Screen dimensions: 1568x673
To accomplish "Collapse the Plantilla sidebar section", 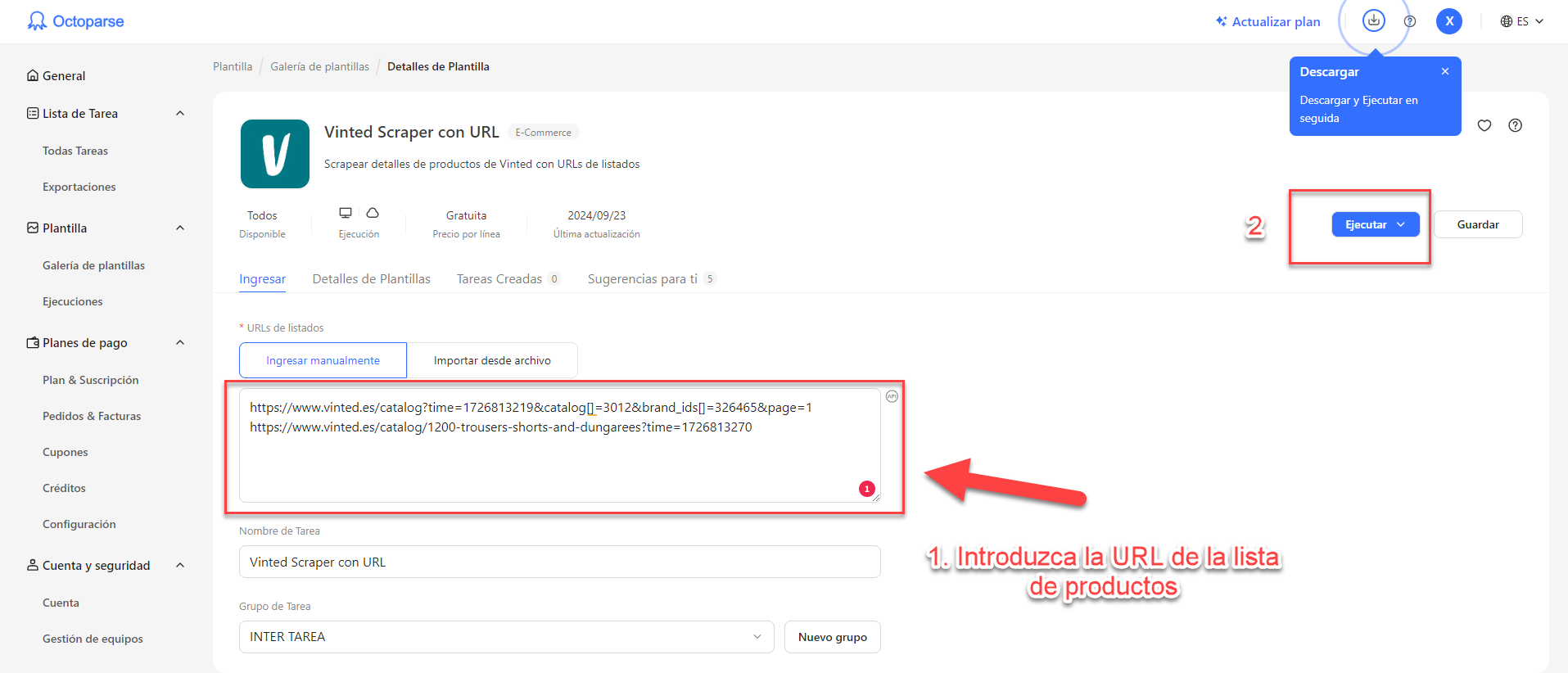I will [180, 228].
